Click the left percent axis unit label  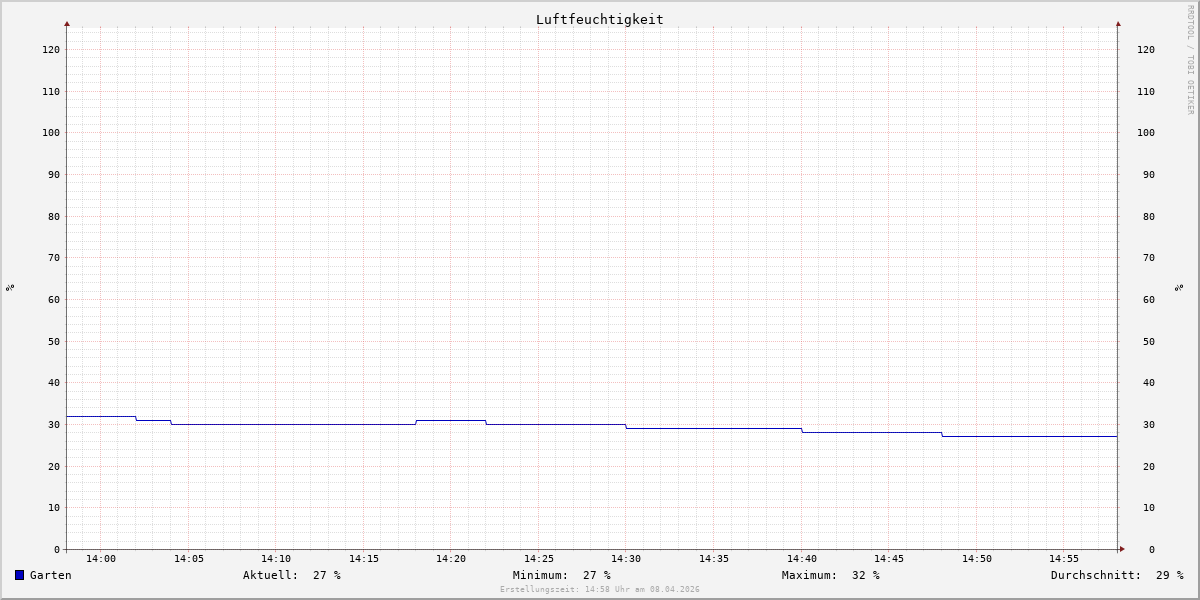(x=10, y=287)
